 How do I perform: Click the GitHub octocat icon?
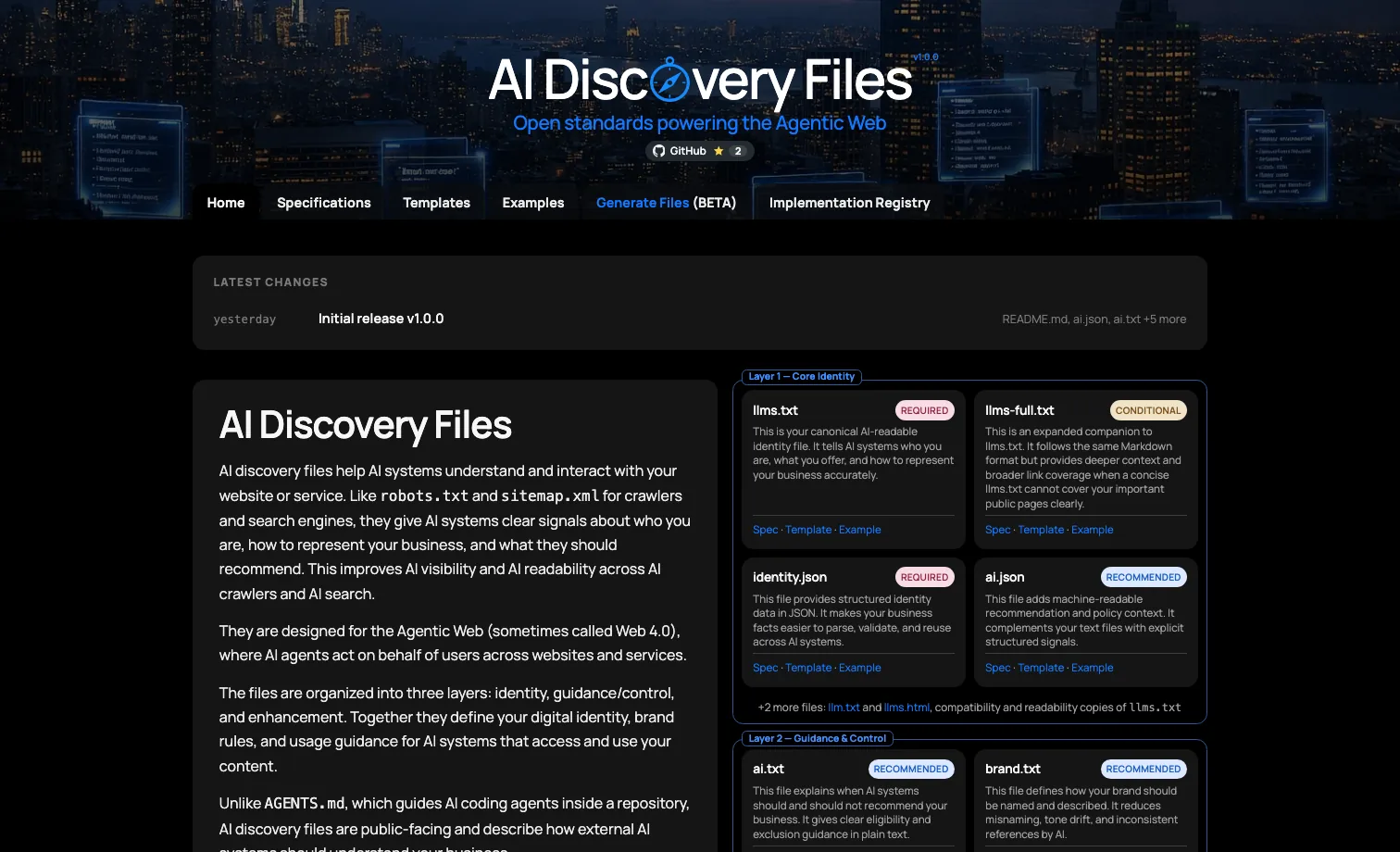coord(657,150)
